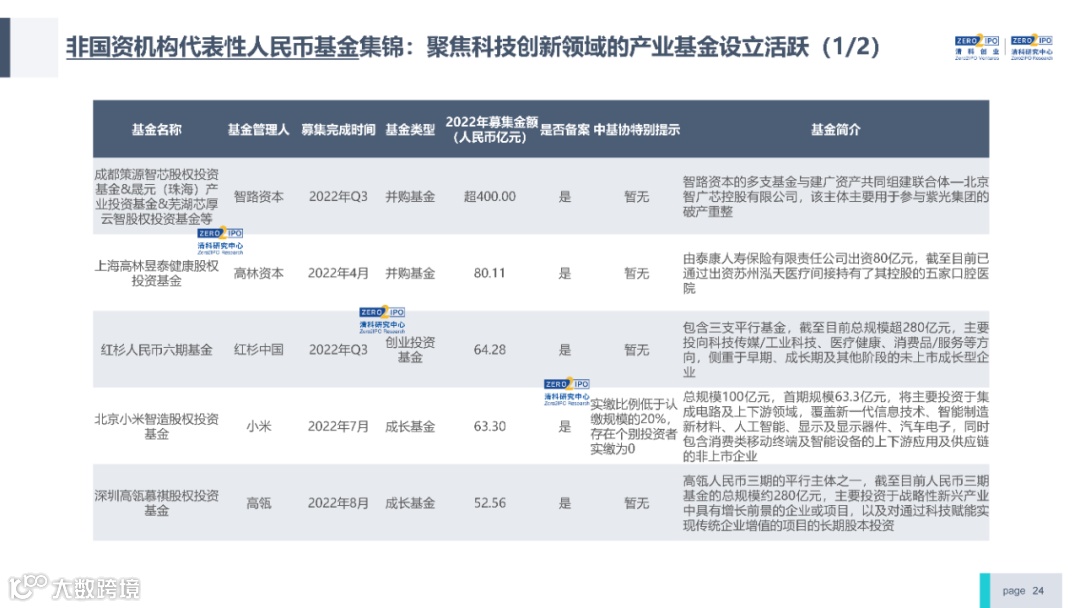1080x608 pixels.
Task: Select the 2022年7月 date cell
Action: (338, 426)
